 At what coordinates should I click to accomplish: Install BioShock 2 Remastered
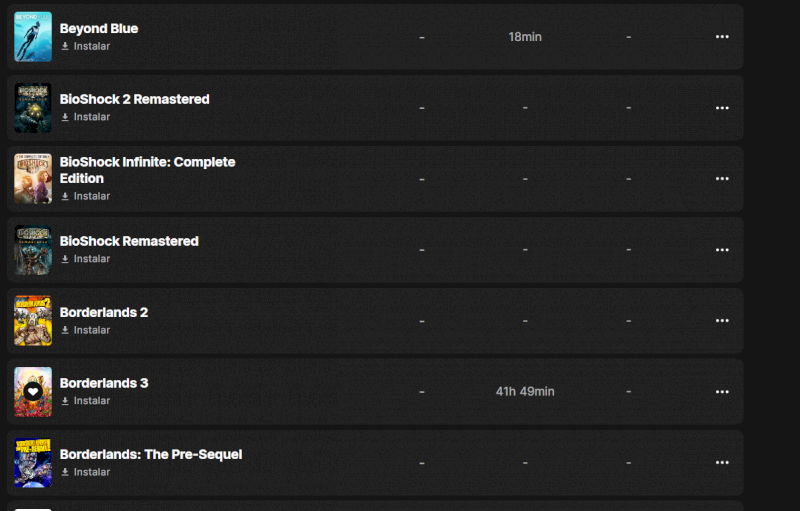point(86,117)
